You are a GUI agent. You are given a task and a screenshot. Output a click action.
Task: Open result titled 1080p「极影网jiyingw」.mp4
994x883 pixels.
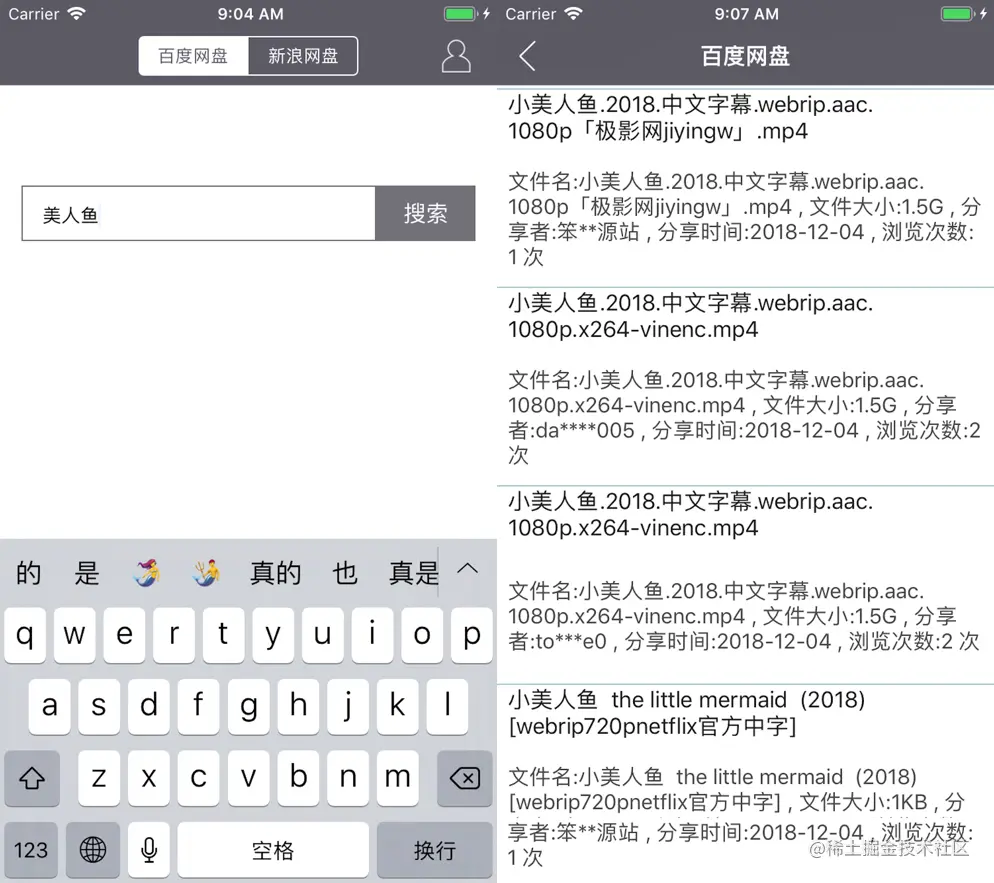tap(746, 188)
